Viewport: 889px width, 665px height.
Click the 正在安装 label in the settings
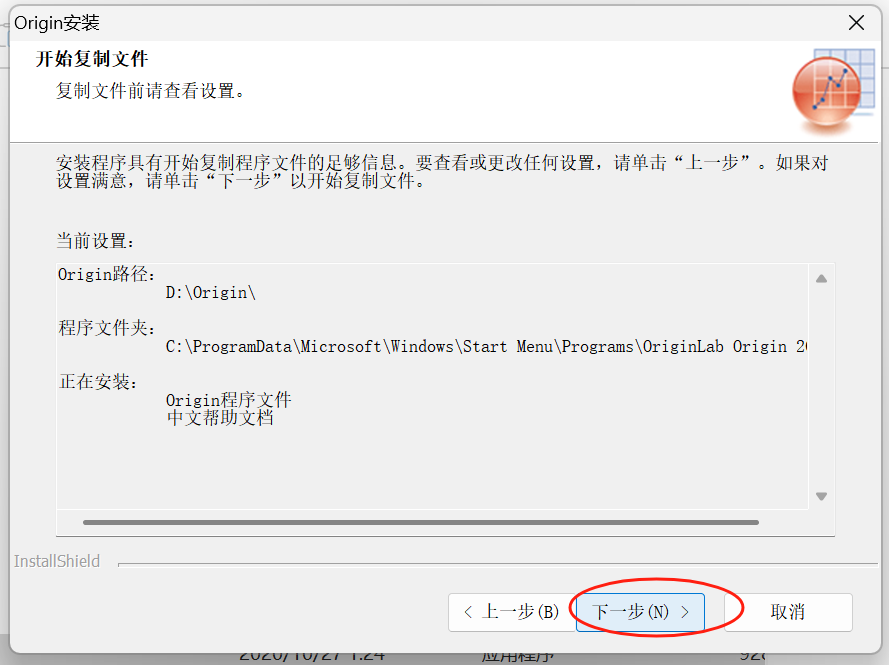[x=98, y=382]
